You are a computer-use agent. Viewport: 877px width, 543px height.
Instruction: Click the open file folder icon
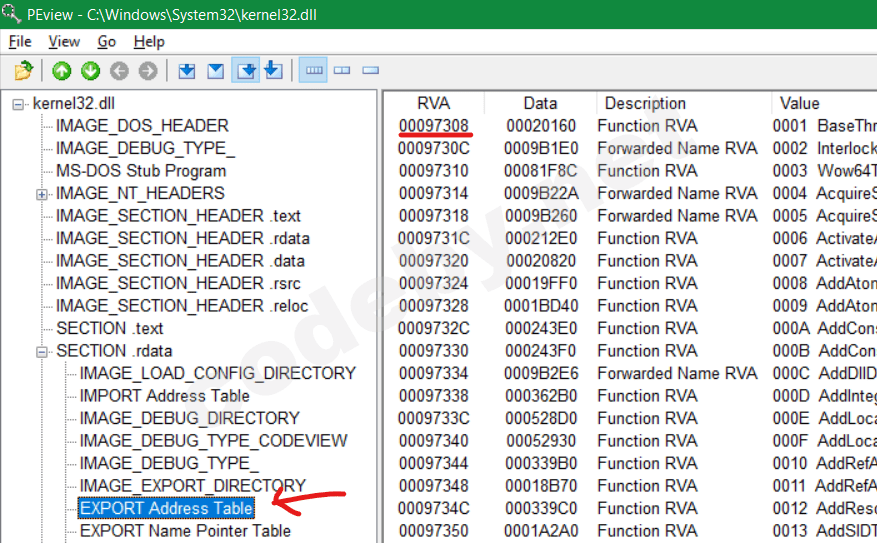click(24, 71)
